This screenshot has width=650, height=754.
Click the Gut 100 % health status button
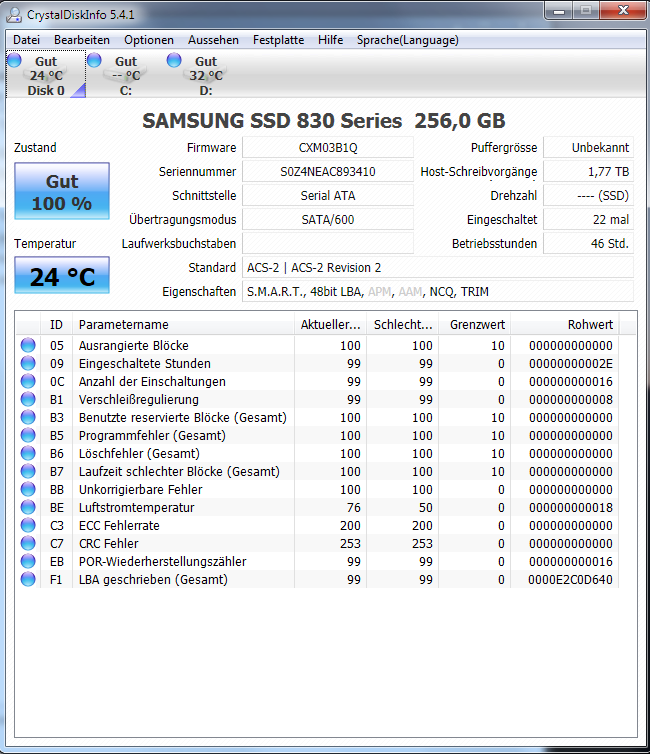62,191
